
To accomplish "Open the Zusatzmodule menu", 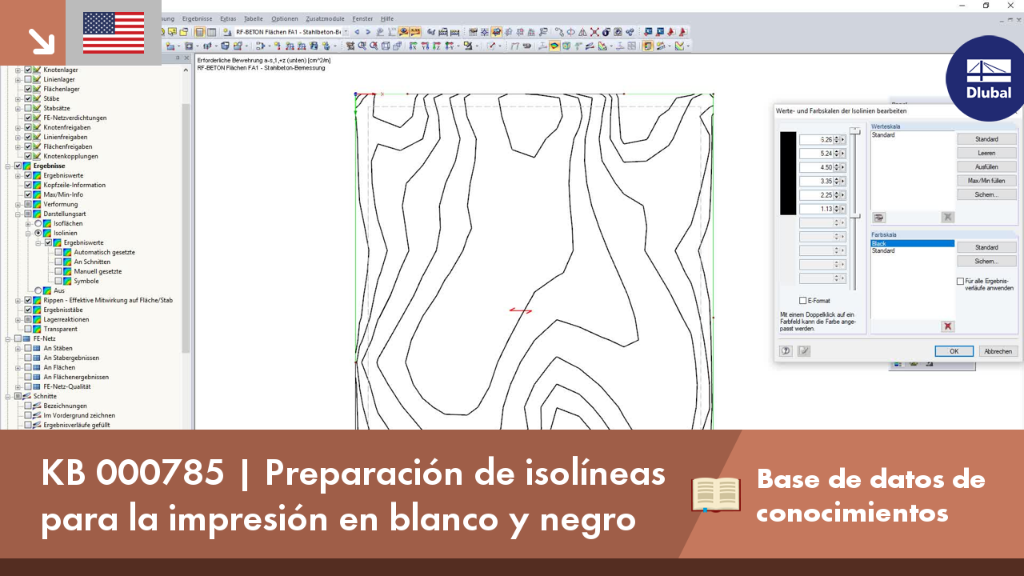I will point(325,19).
